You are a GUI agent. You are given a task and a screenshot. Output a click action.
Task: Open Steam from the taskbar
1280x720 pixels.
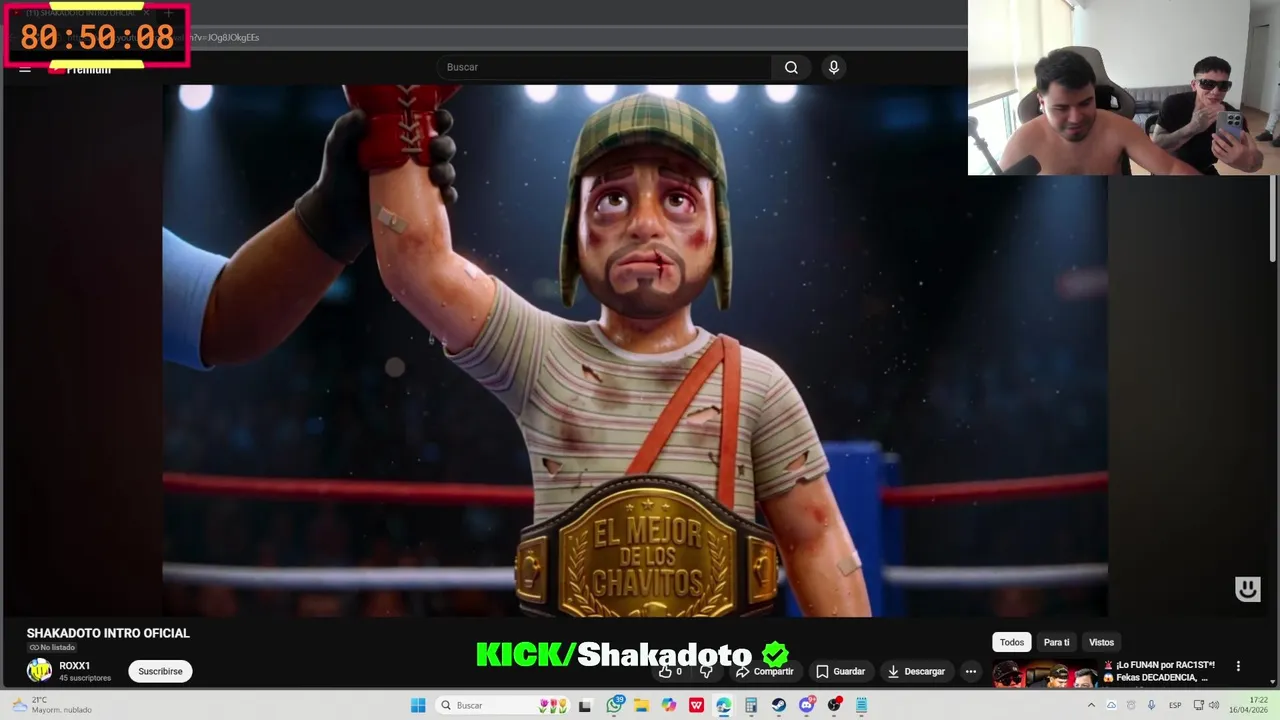pos(778,705)
